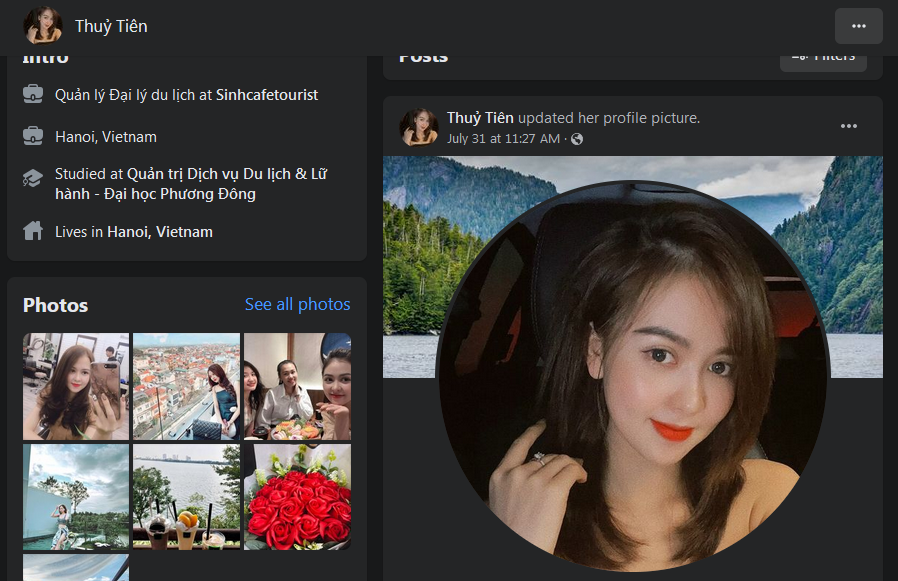
Task: Open the lakeside drinks photo thumbnail
Action: (x=186, y=497)
